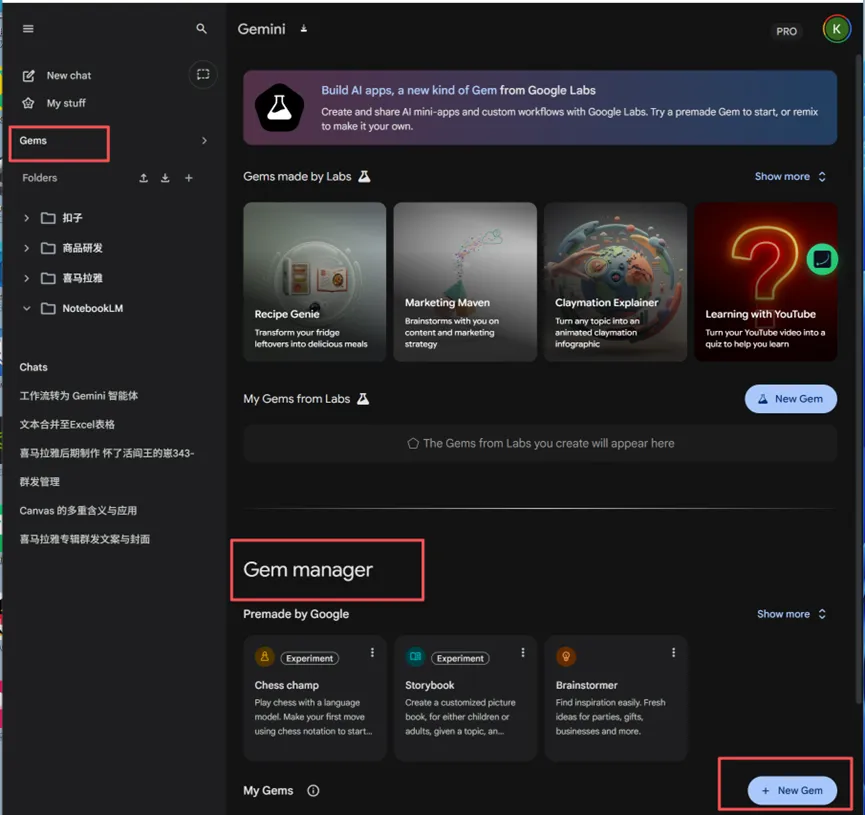Click the search magnifier icon
The width and height of the screenshot is (865, 815).
pyautogui.click(x=201, y=29)
